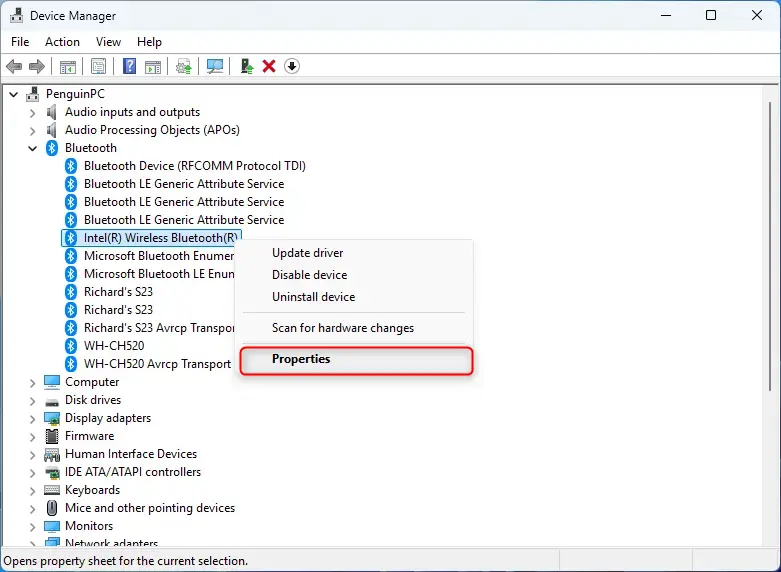The image size is (781, 572).
Task: Open the Help menu
Action: click(x=149, y=42)
